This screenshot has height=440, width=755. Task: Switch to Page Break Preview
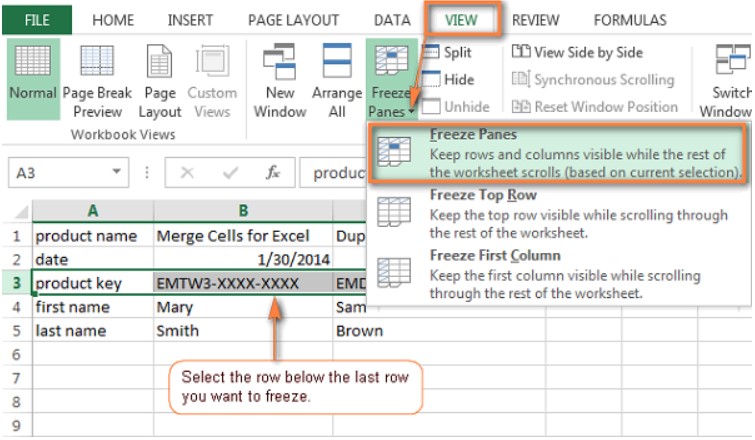97,80
